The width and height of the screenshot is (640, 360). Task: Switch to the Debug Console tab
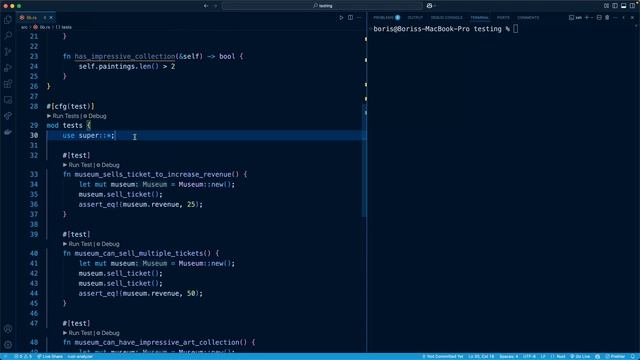447,18
